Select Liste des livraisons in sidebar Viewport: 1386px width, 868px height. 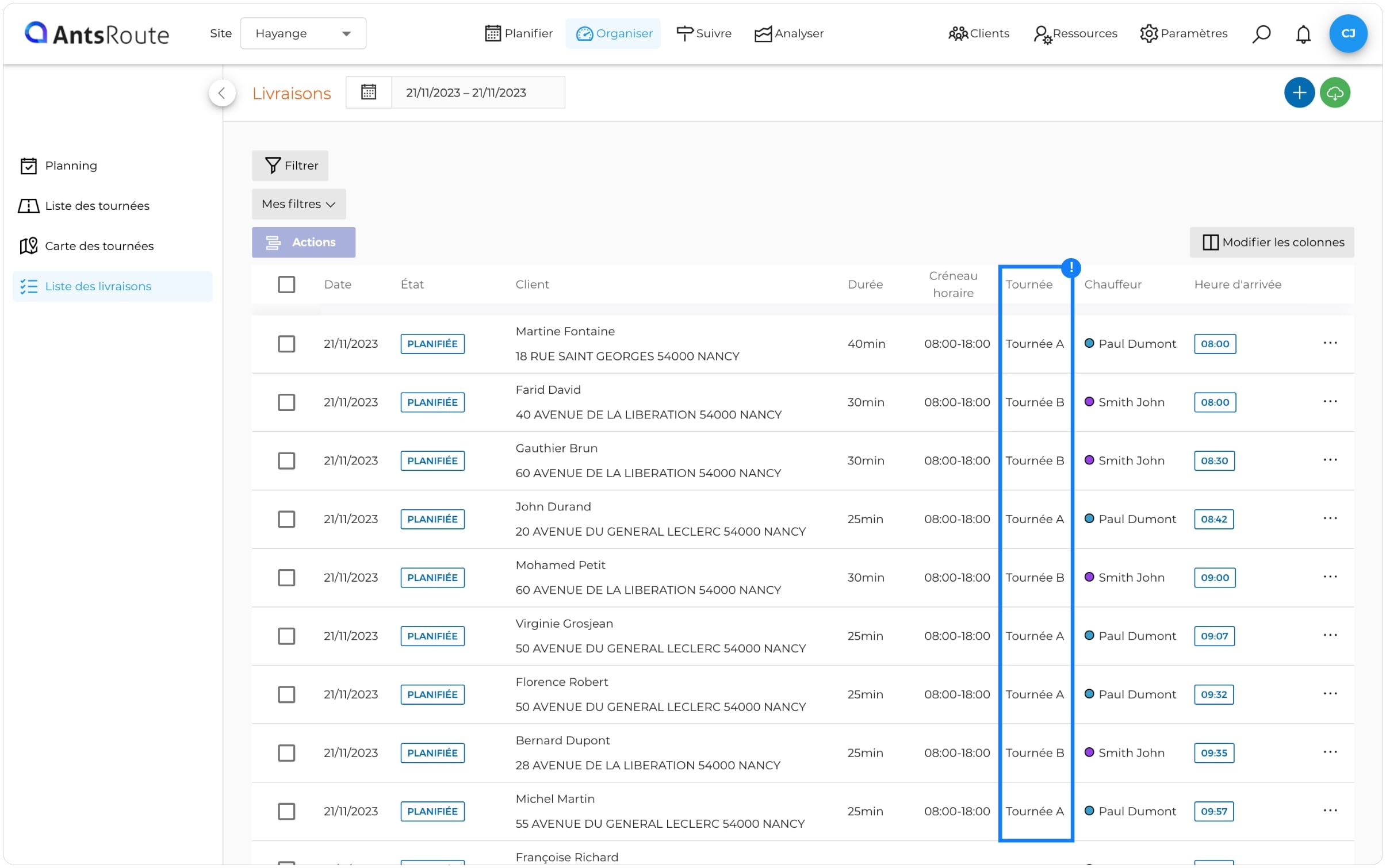click(x=113, y=286)
